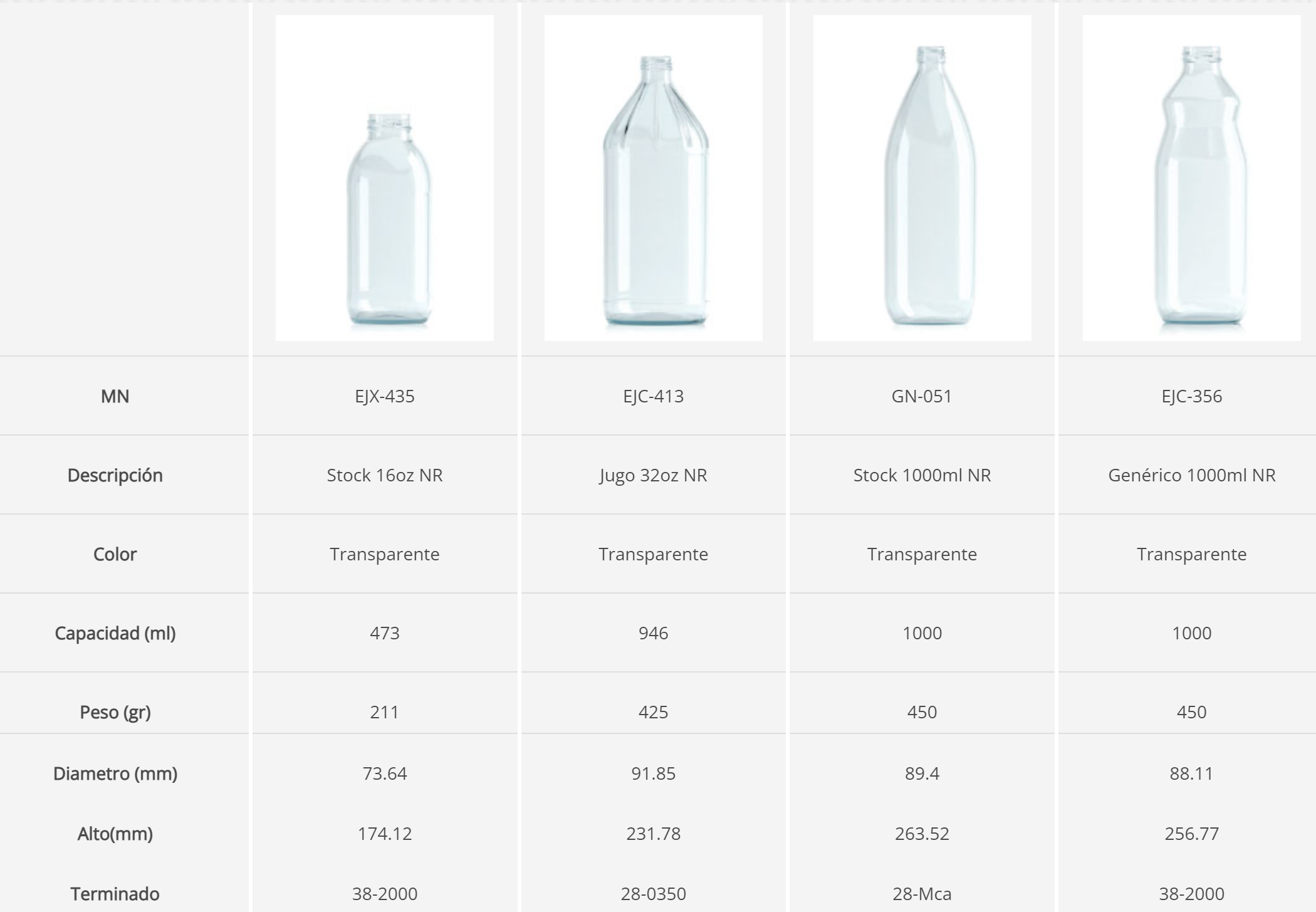This screenshot has height=912, width=1316.
Task: Click 'Stock 1000ml NR' description cell
Action: [x=922, y=475]
